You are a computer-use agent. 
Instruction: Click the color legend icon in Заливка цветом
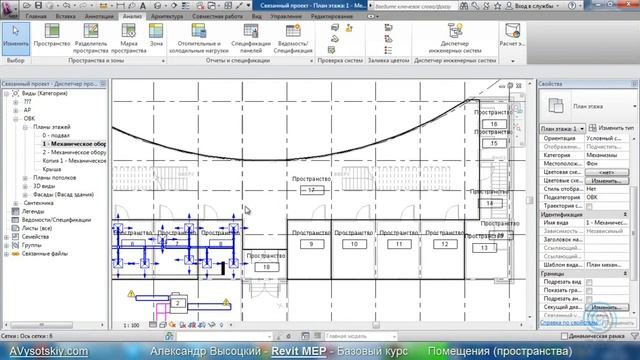[x=388, y=50]
